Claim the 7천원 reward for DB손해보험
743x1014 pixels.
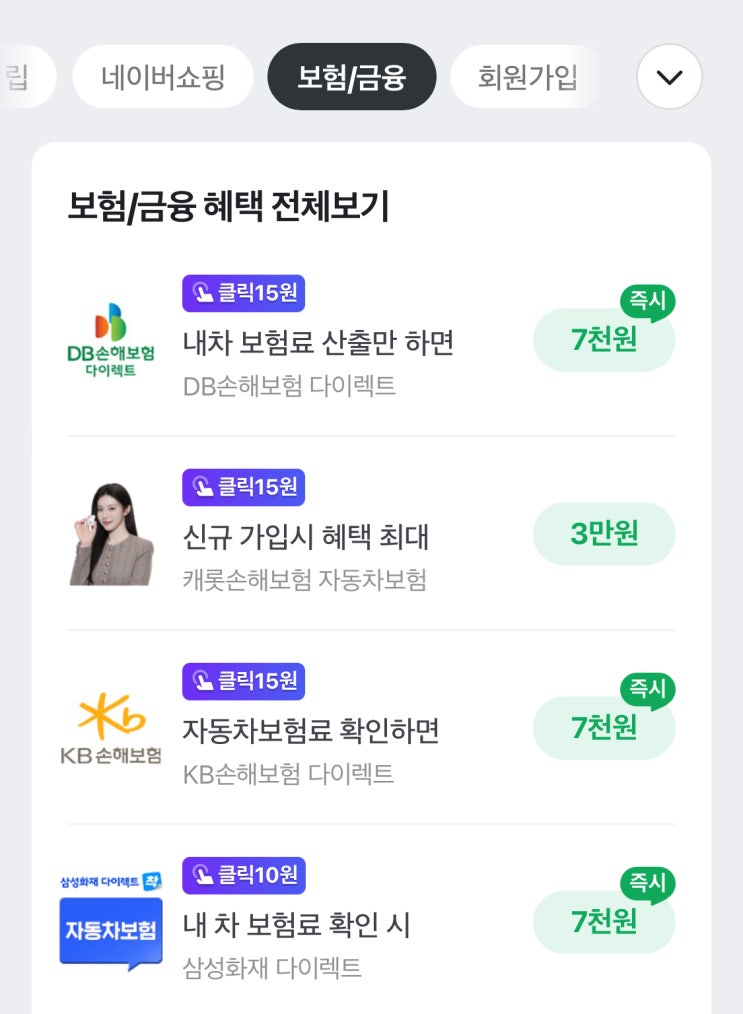coord(604,341)
